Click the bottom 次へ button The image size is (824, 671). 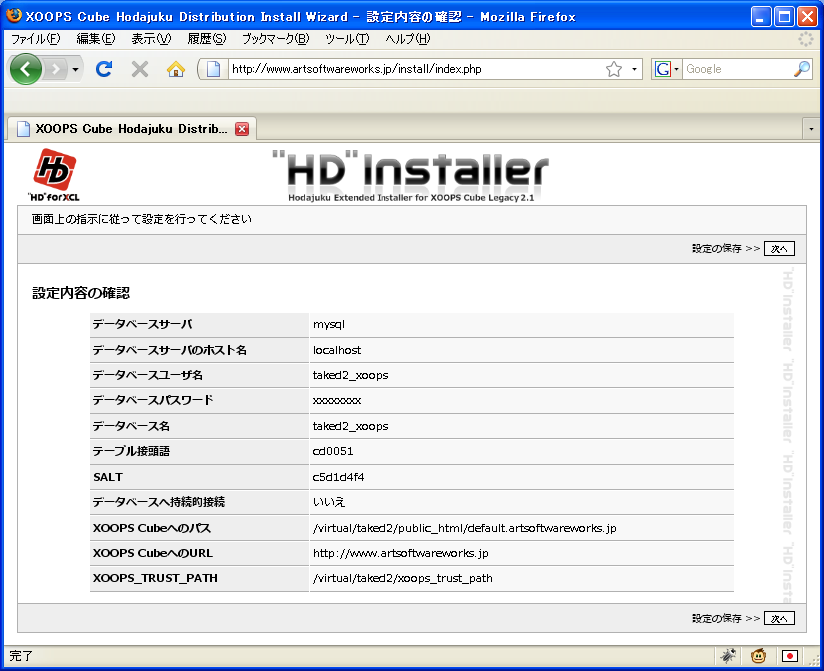pos(779,618)
